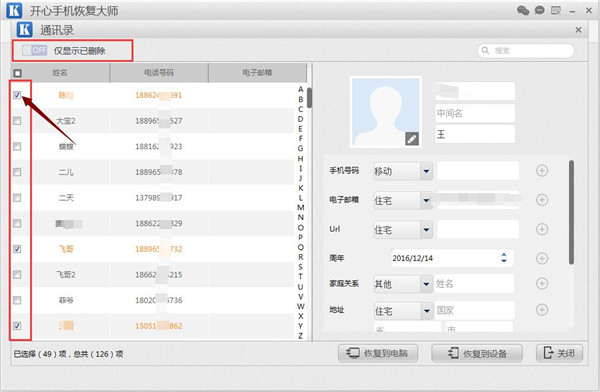Sort by the 电子邮箱 column header

(x=257, y=73)
